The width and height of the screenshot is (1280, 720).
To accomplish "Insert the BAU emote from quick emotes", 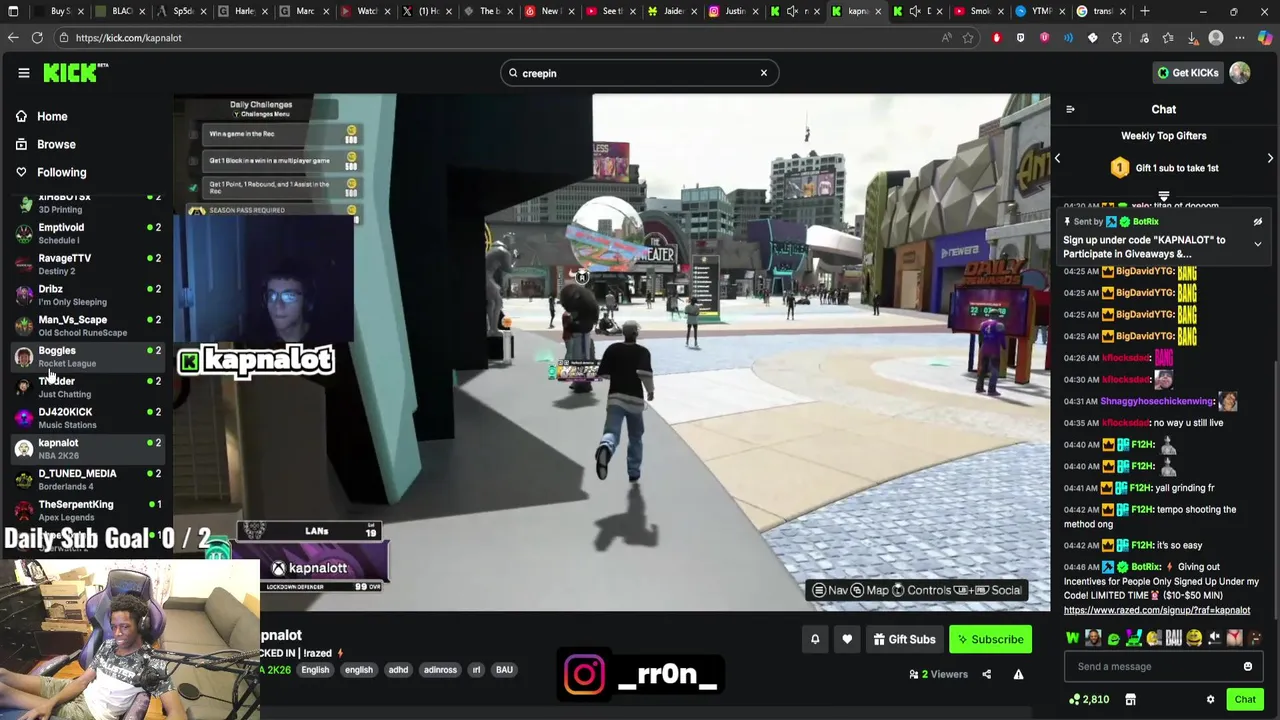I will [x=1174, y=638].
